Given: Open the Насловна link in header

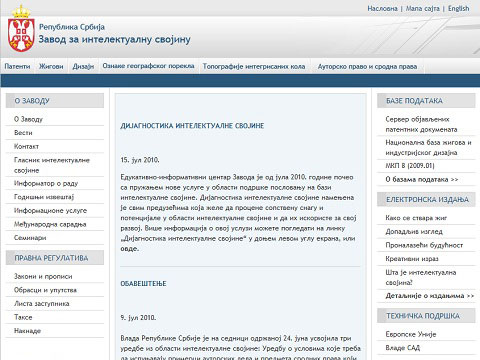Looking at the screenshot, I should point(382,8).
